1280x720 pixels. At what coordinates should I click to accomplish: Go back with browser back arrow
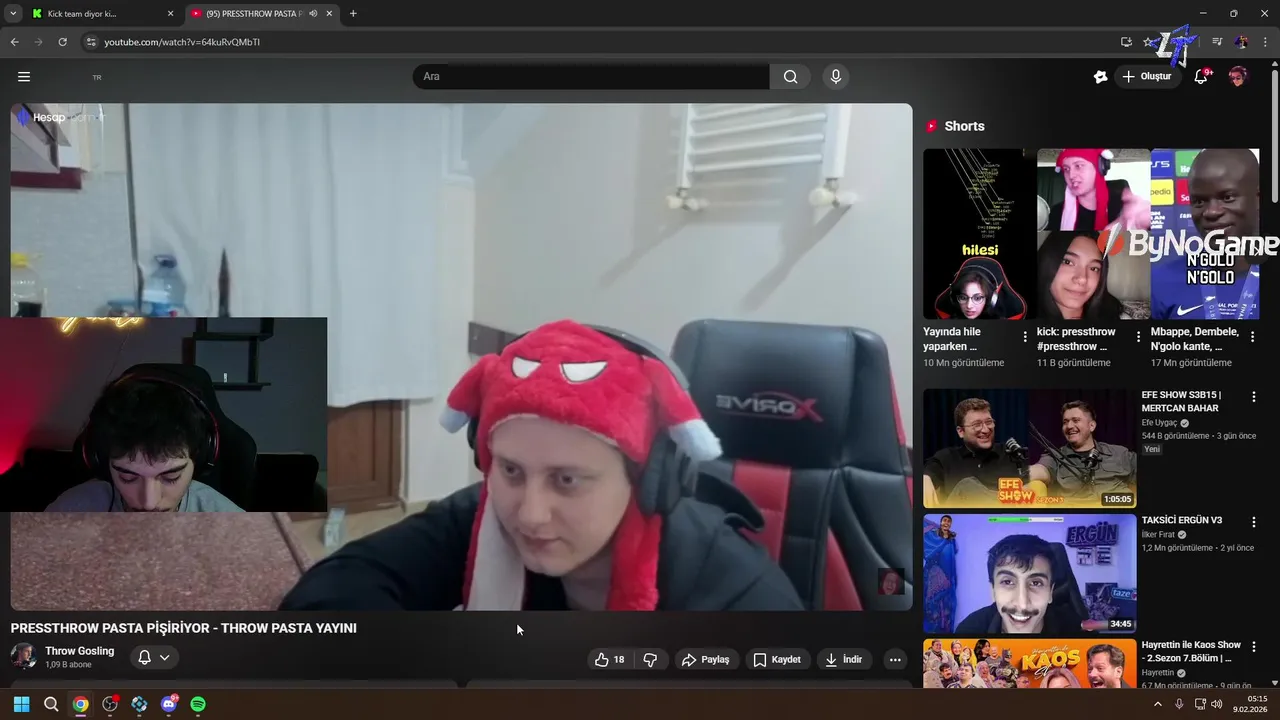tap(14, 42)
